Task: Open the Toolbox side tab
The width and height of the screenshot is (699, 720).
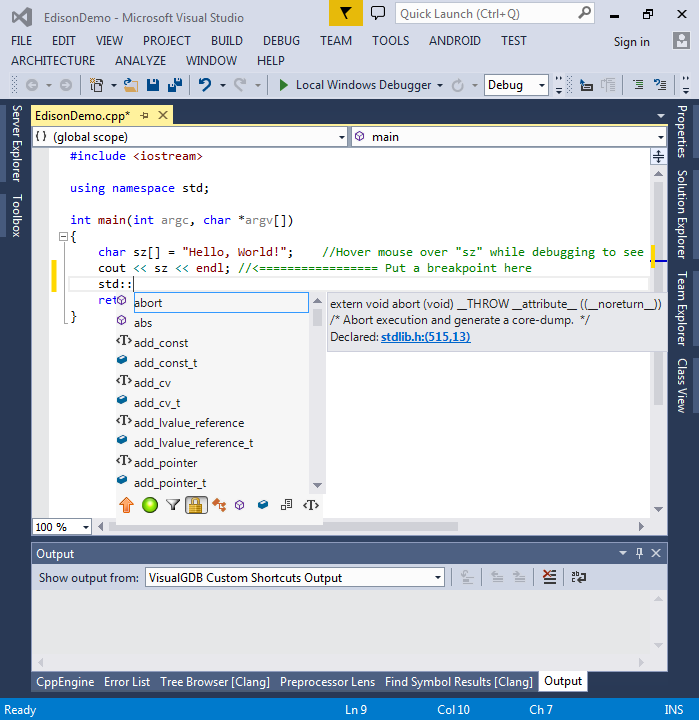Action: click(x=16, y=215)
